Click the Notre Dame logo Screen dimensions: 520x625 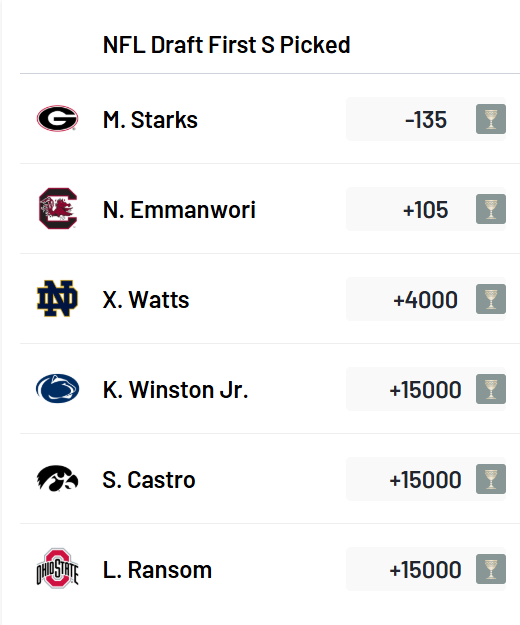(57, 299)
